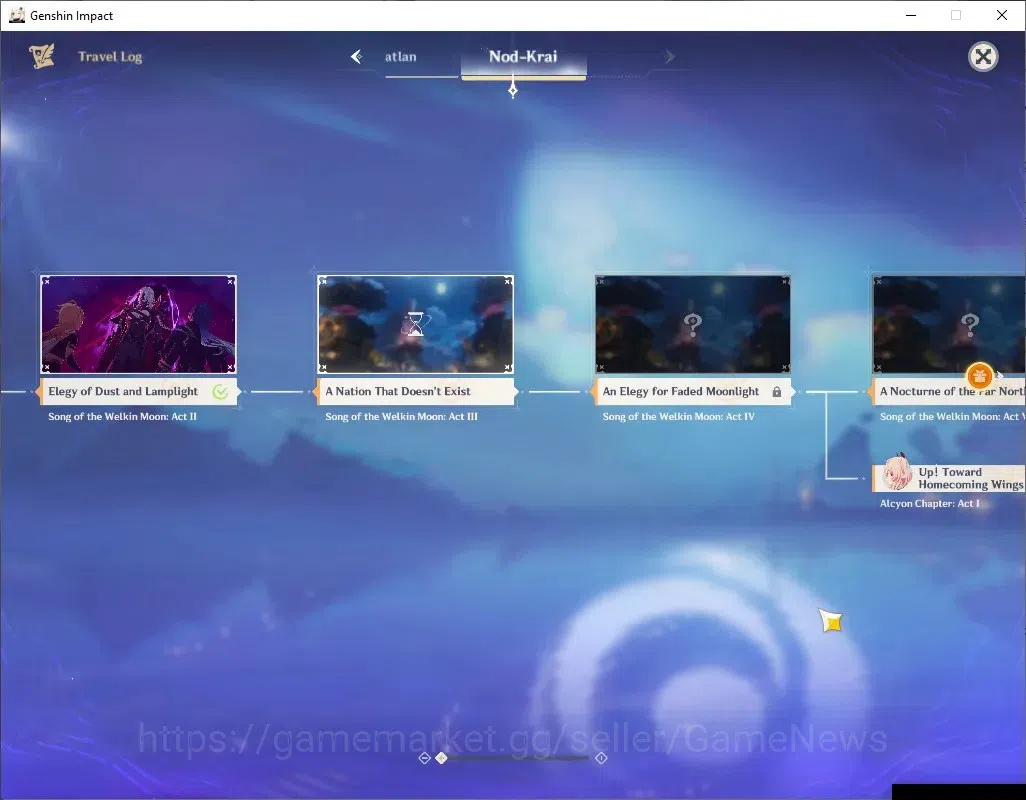Open An Elegy for Faded Moonlight thumbnail

click(x=693, y=324)
